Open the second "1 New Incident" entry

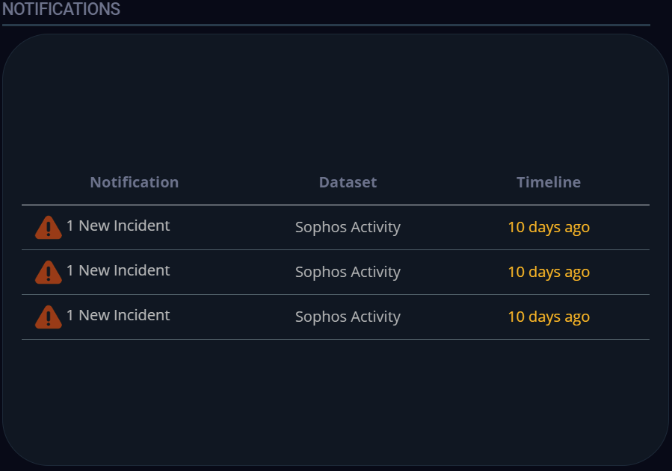click(118, 271)
